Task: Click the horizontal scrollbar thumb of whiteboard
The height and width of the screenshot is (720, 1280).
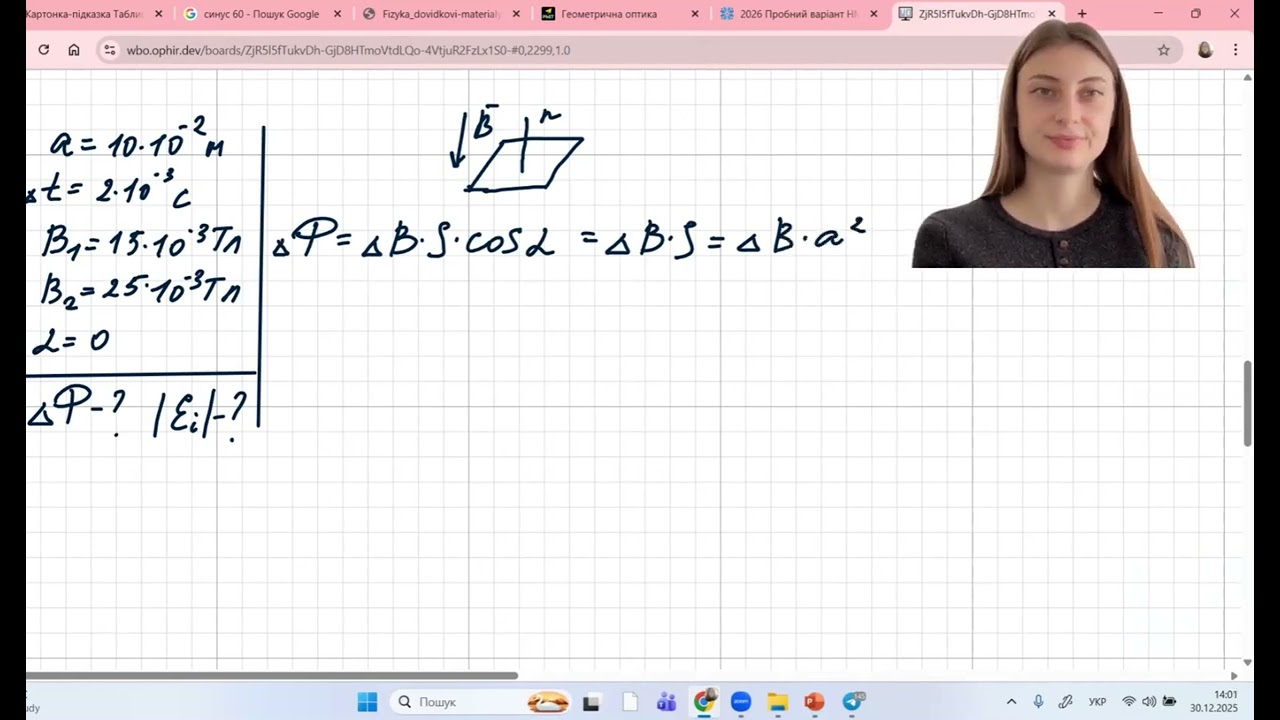Action: pyautogui.click(x=272, y=676)
